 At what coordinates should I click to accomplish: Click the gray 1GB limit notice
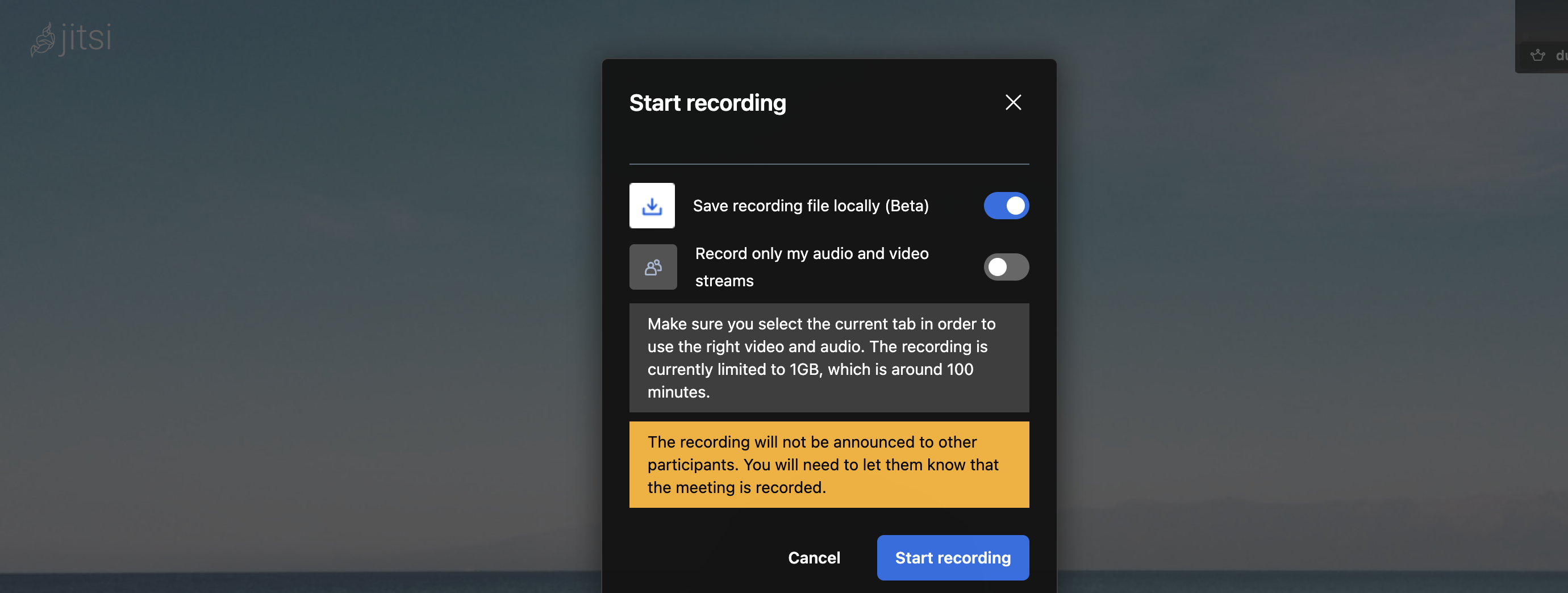point(828,358)
